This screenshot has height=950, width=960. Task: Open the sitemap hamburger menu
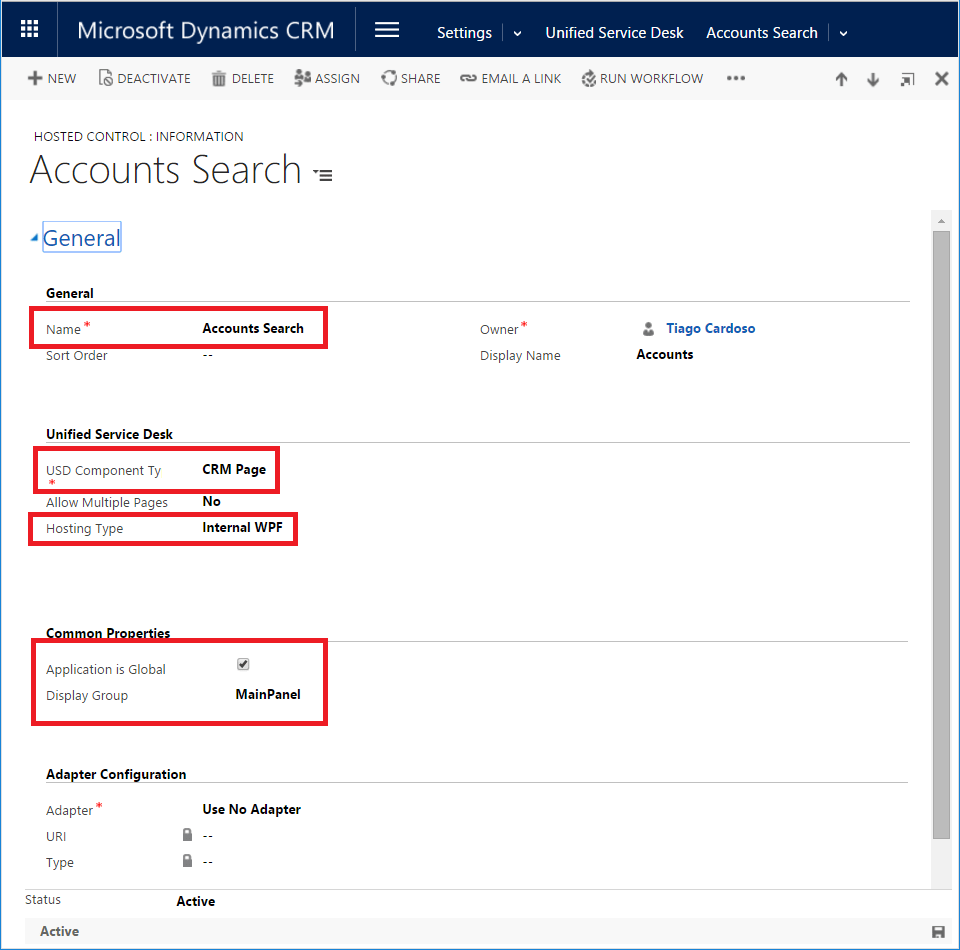[x=386, y=29]
